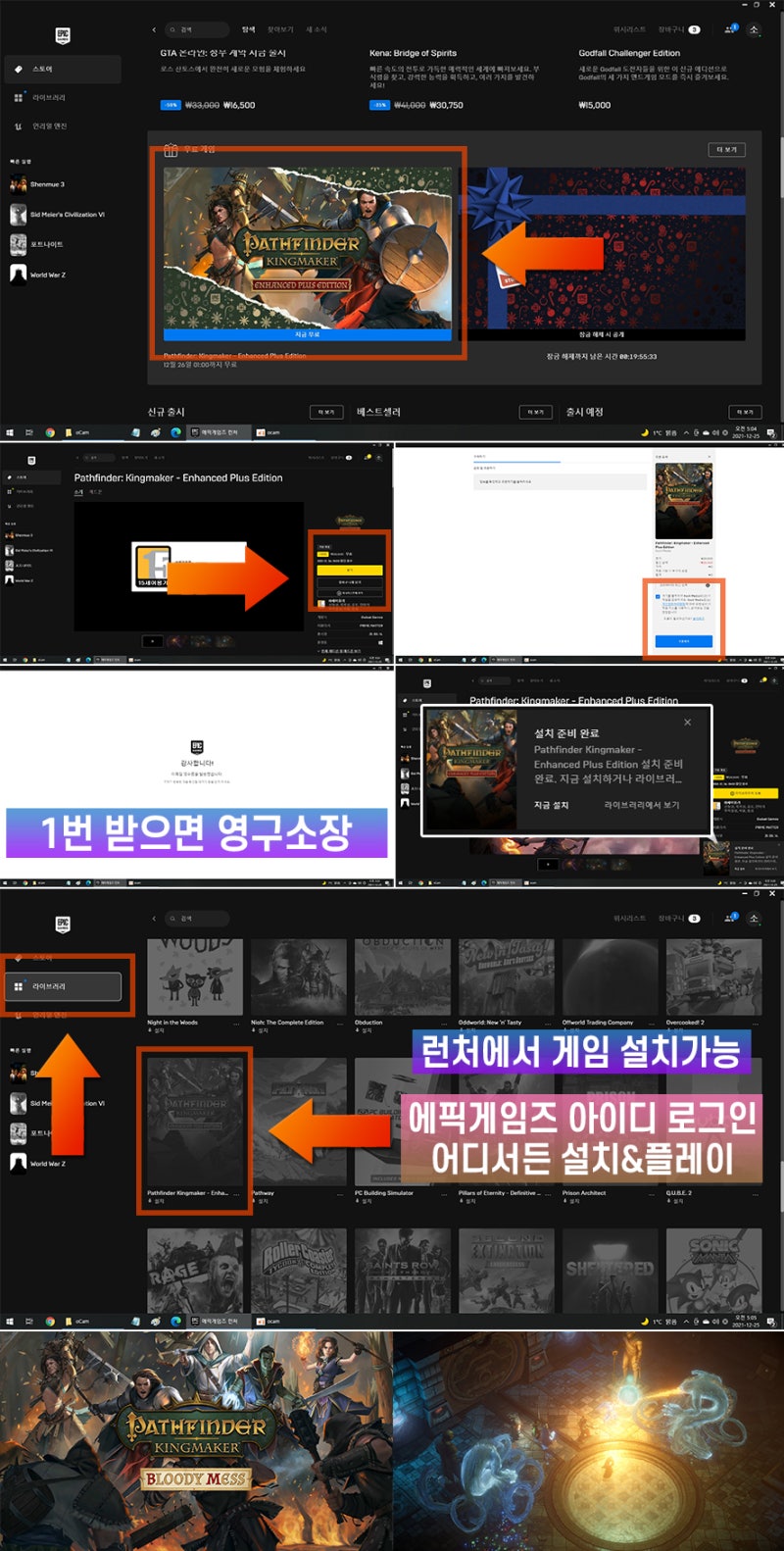The height and width of the screenshot is (1551, 784).
Task: Open the gift-wrapped mystery game card
Action: pos(602,253)
